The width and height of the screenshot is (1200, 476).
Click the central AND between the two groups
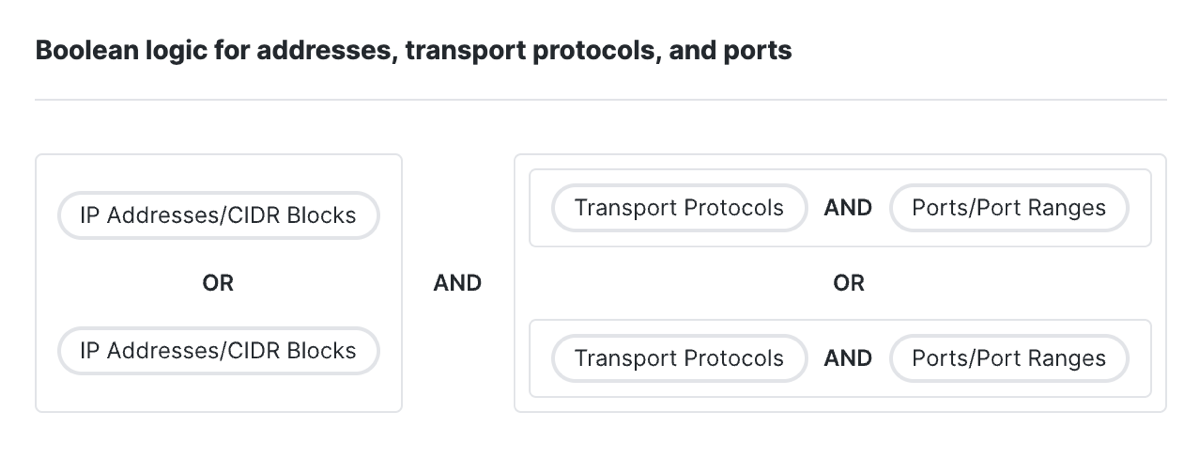click(x=457, y=283)
